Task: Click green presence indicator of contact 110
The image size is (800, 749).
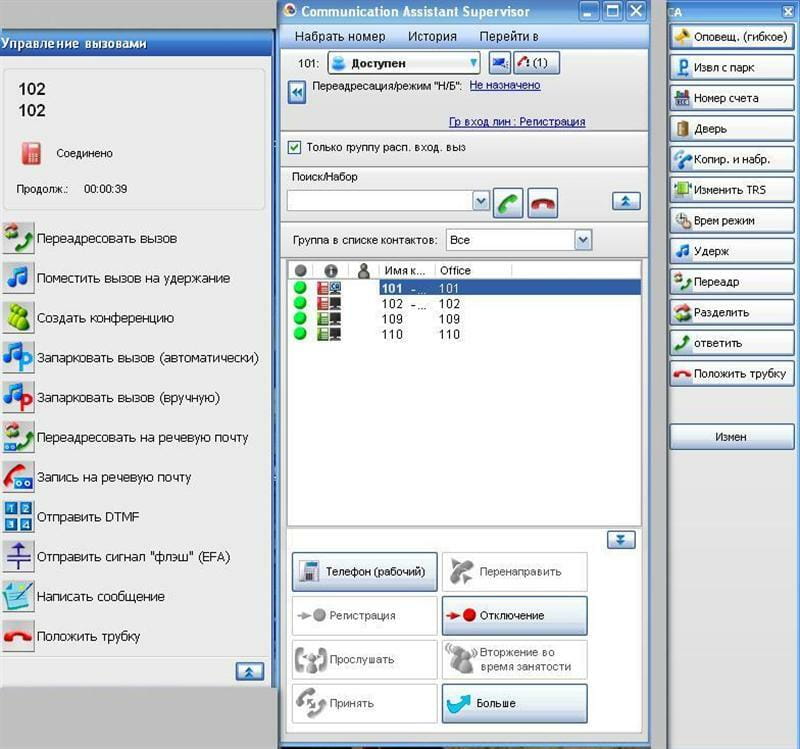Action: click(x=301, y=334)
